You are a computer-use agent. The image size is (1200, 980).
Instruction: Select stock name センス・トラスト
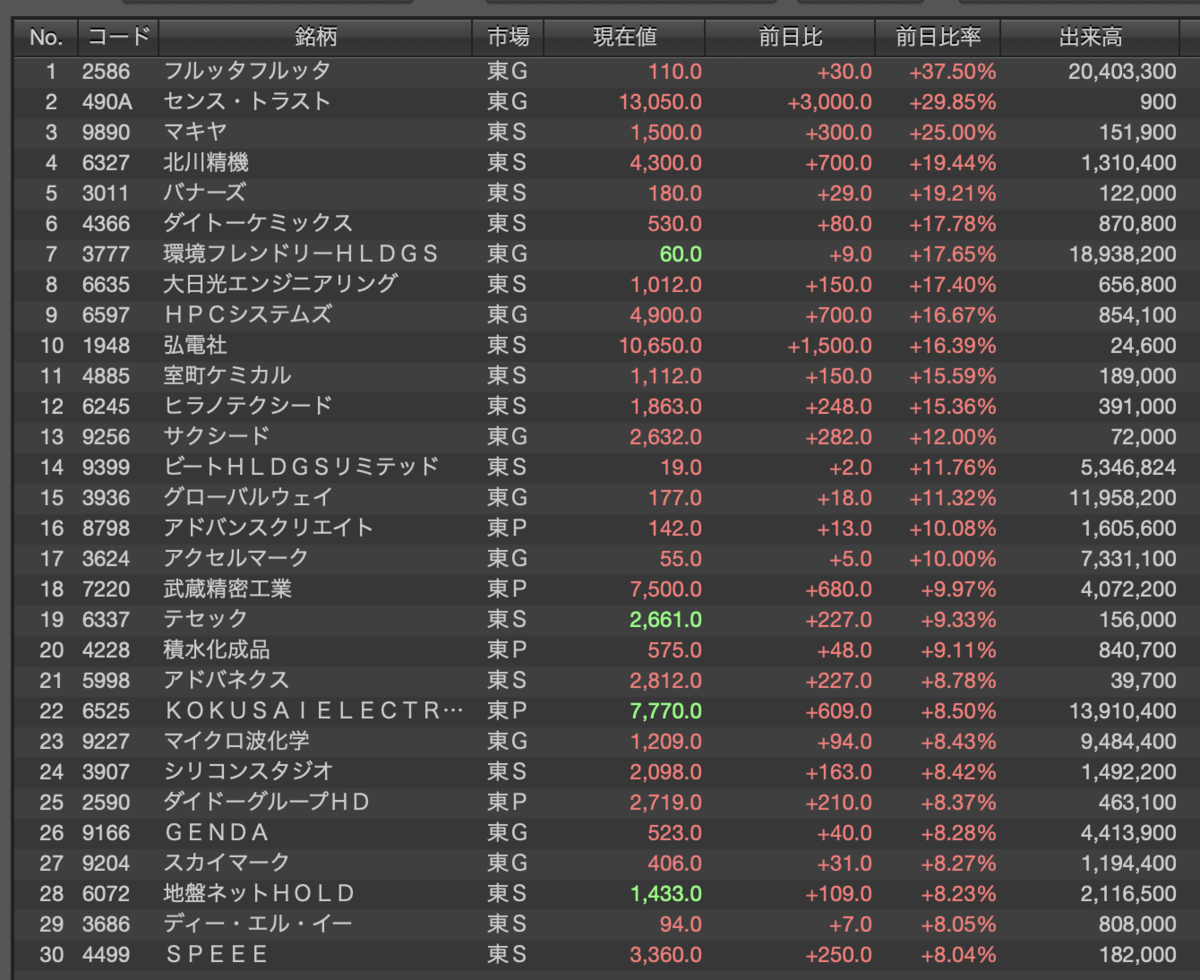[247, 102]
